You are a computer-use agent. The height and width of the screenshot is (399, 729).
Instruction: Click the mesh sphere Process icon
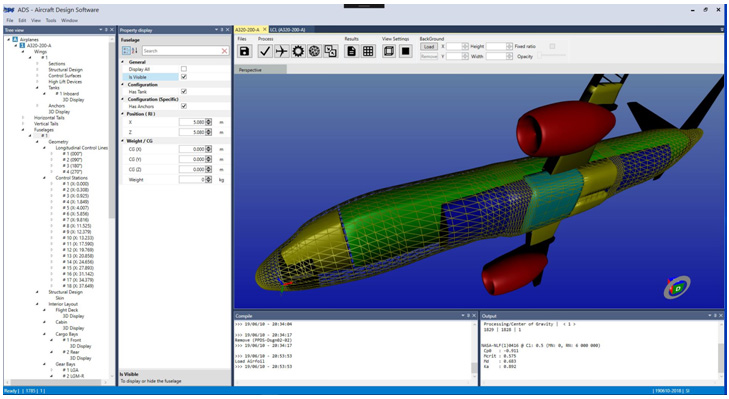coord(314,51)
